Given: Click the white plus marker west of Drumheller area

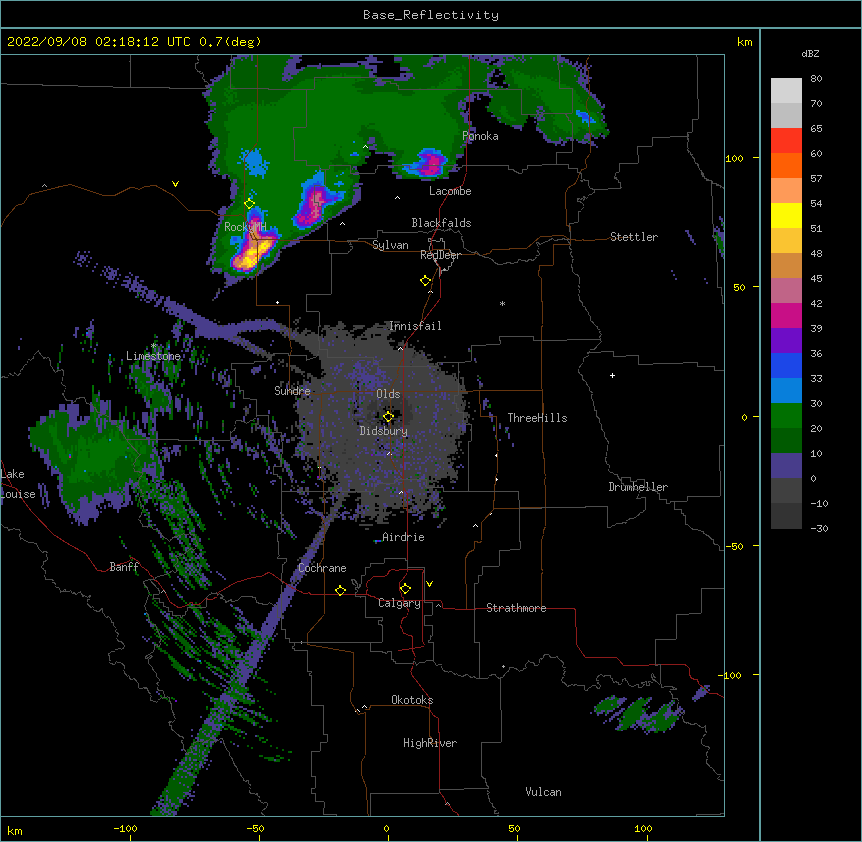Looking at the screenshot, I should tap(612, 375).
